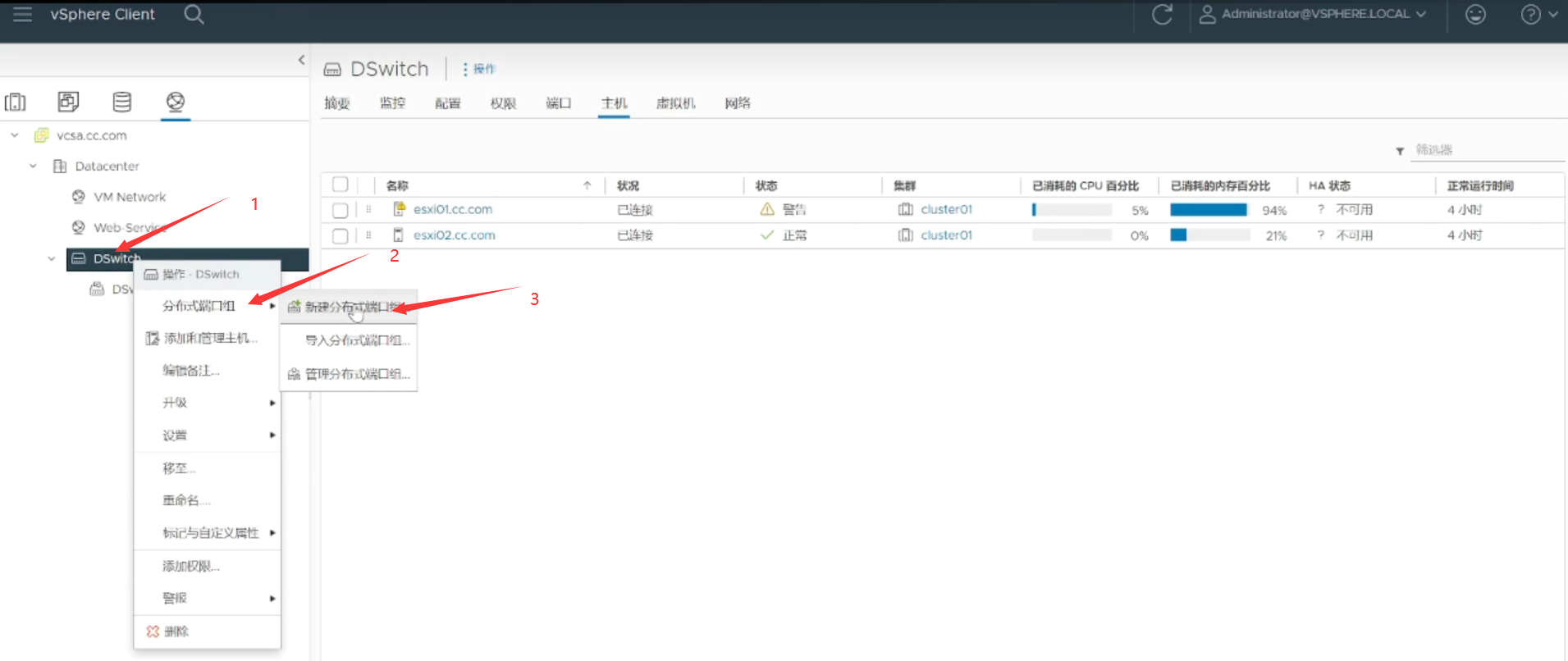Click esxi02 memory usage bar 21%
The image size is (1568, 661).
(x=1210, y=235)
